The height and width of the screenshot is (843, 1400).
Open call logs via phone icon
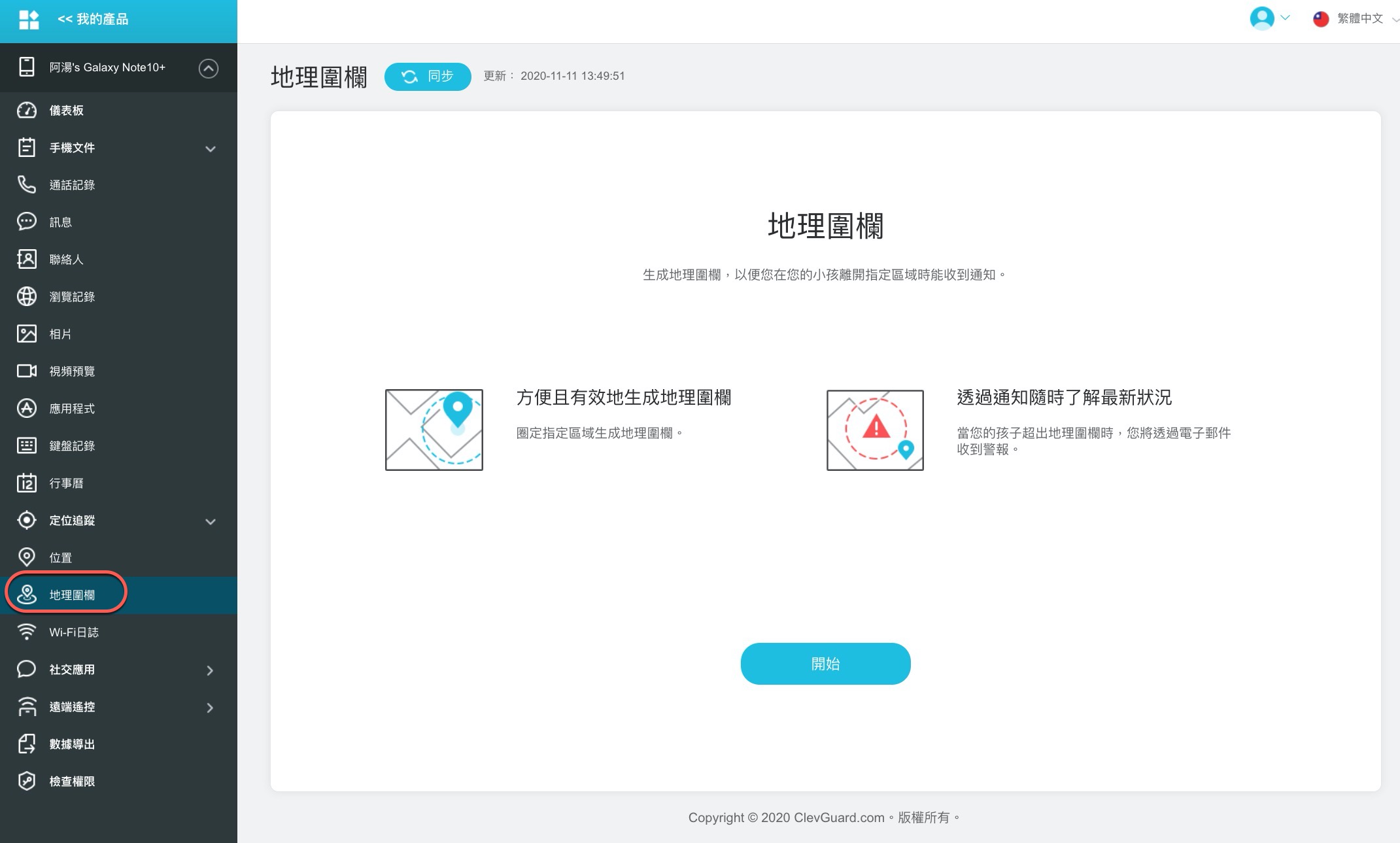[x=26, y=184]
